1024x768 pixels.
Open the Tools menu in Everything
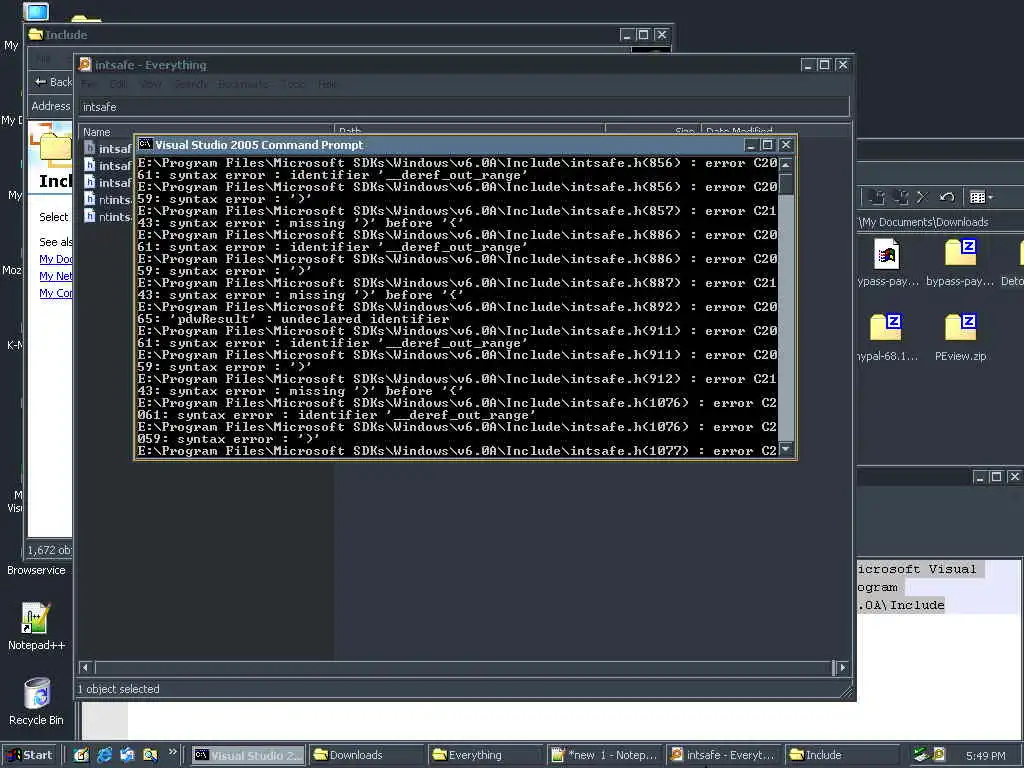pyautogui.click(x=293, y=84)
